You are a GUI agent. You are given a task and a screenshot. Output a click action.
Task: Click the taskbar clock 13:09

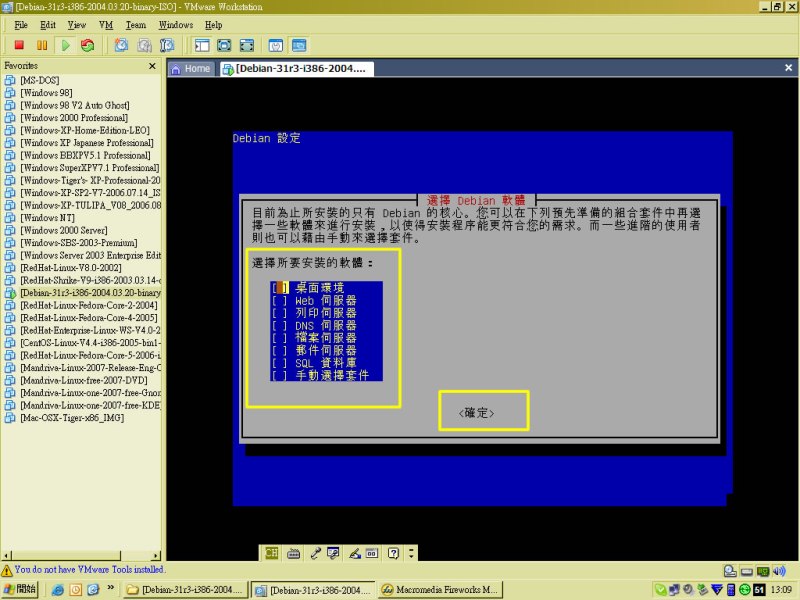click(781, 590)
